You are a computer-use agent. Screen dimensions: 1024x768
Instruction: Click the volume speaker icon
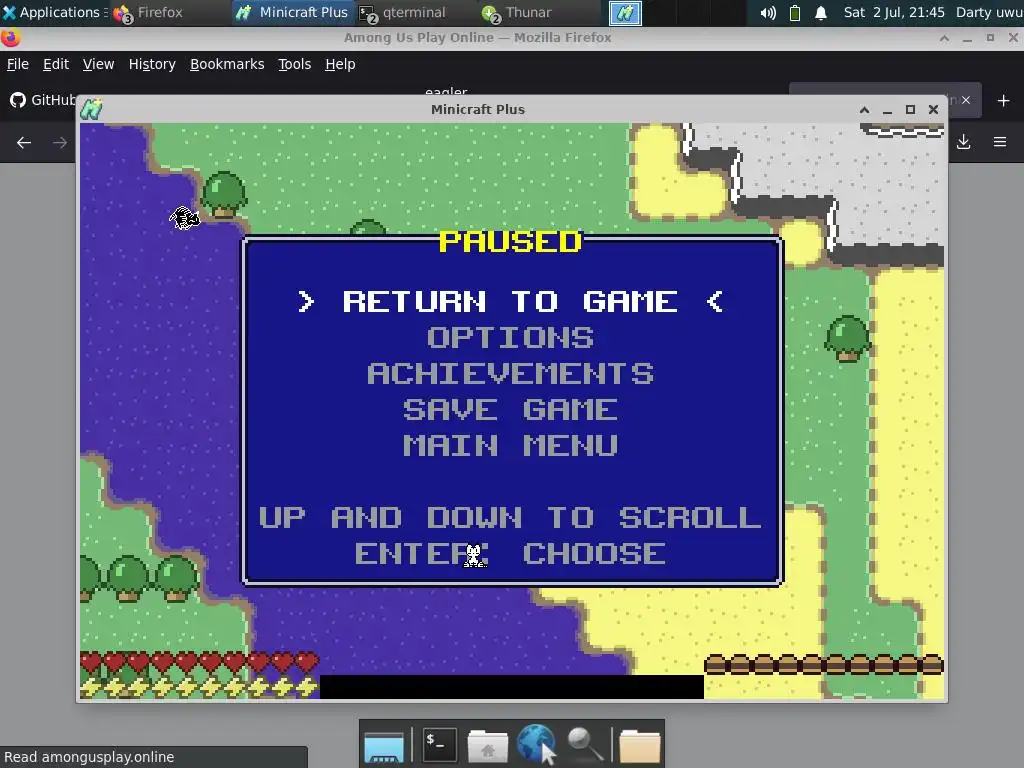[x=768, y=12]
